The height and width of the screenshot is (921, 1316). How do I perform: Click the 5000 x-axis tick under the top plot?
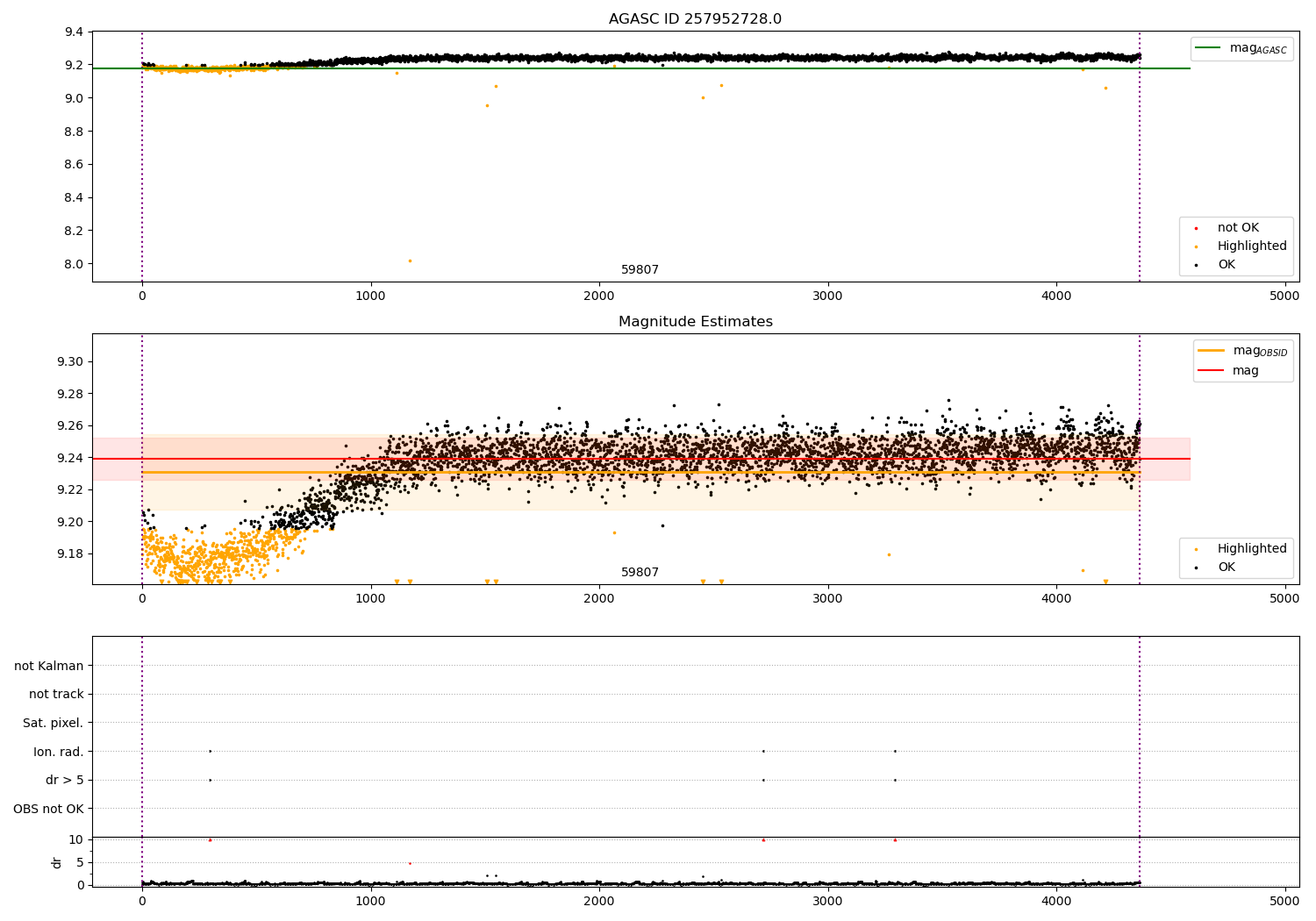click(x=1284, y=296)
